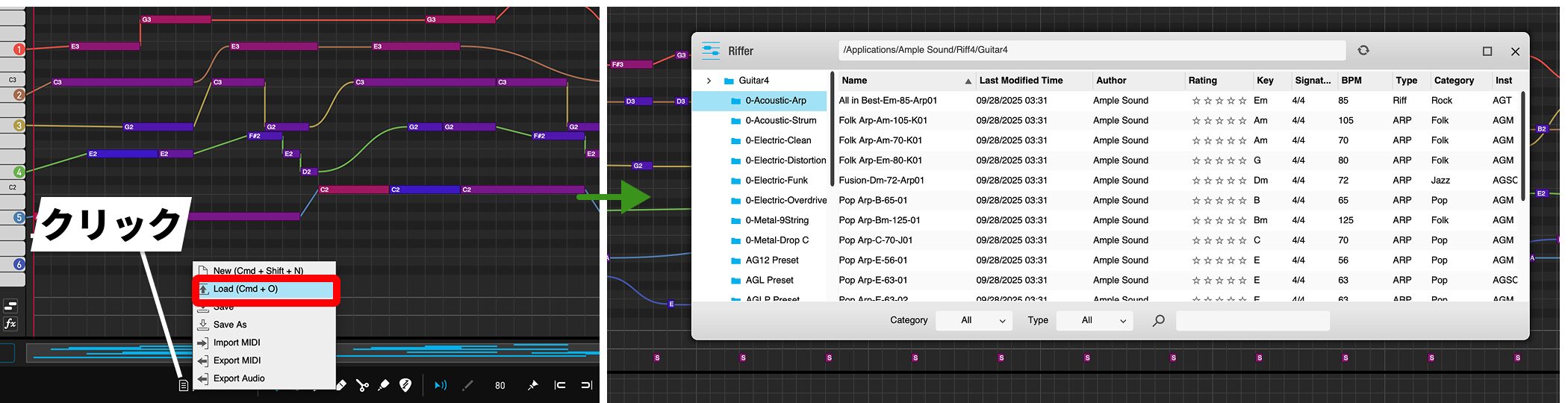Expand the Guitar4 folder tree
The height and width of the screenshot is (403, 1568).
(x=709, y=81)
